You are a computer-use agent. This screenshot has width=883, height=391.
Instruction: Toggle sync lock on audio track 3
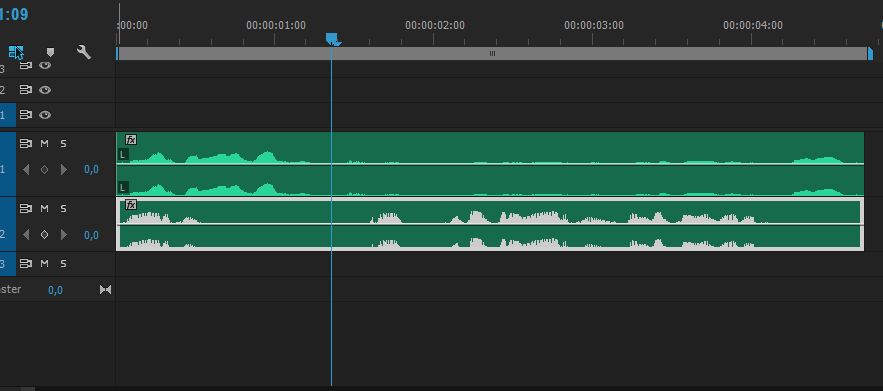26,263
